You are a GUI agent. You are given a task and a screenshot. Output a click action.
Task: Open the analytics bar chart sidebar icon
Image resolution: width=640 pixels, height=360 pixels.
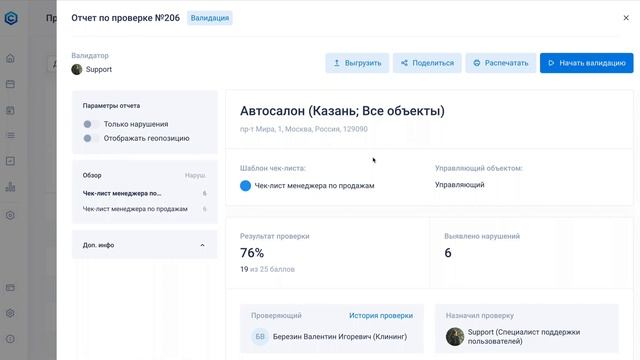pos(11,187)
